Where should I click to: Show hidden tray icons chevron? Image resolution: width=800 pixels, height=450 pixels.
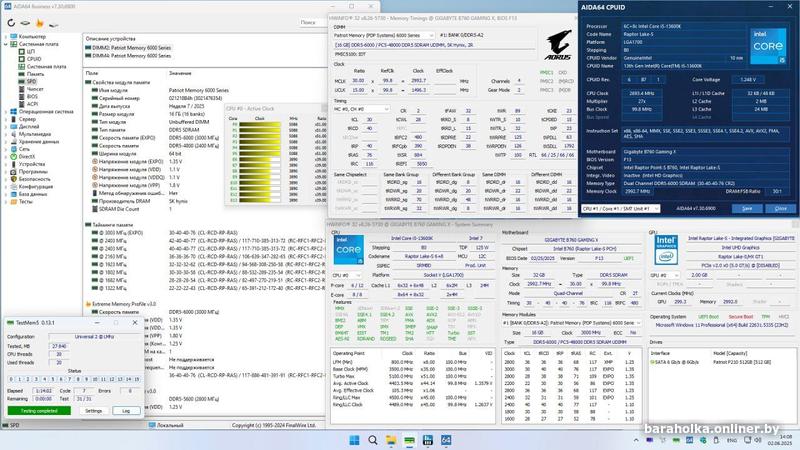pyautogui.click(x=636, y=440)
